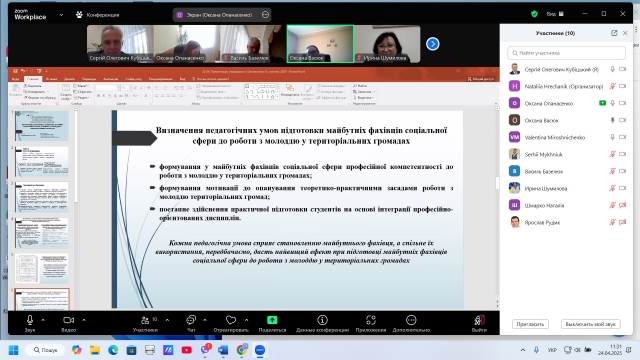
Task: Pop out the participants panel
Action: (614, 33)
